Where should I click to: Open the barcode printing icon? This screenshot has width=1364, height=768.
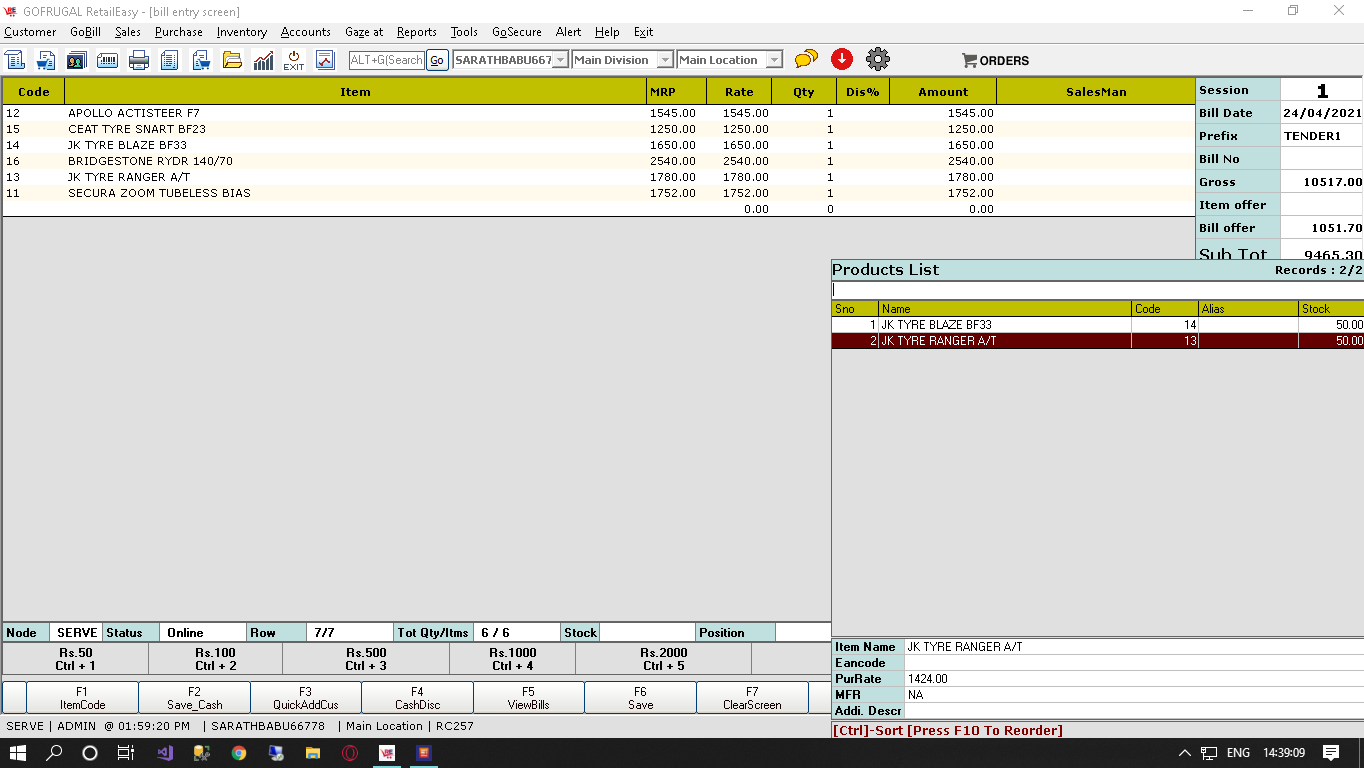[108, 60]
